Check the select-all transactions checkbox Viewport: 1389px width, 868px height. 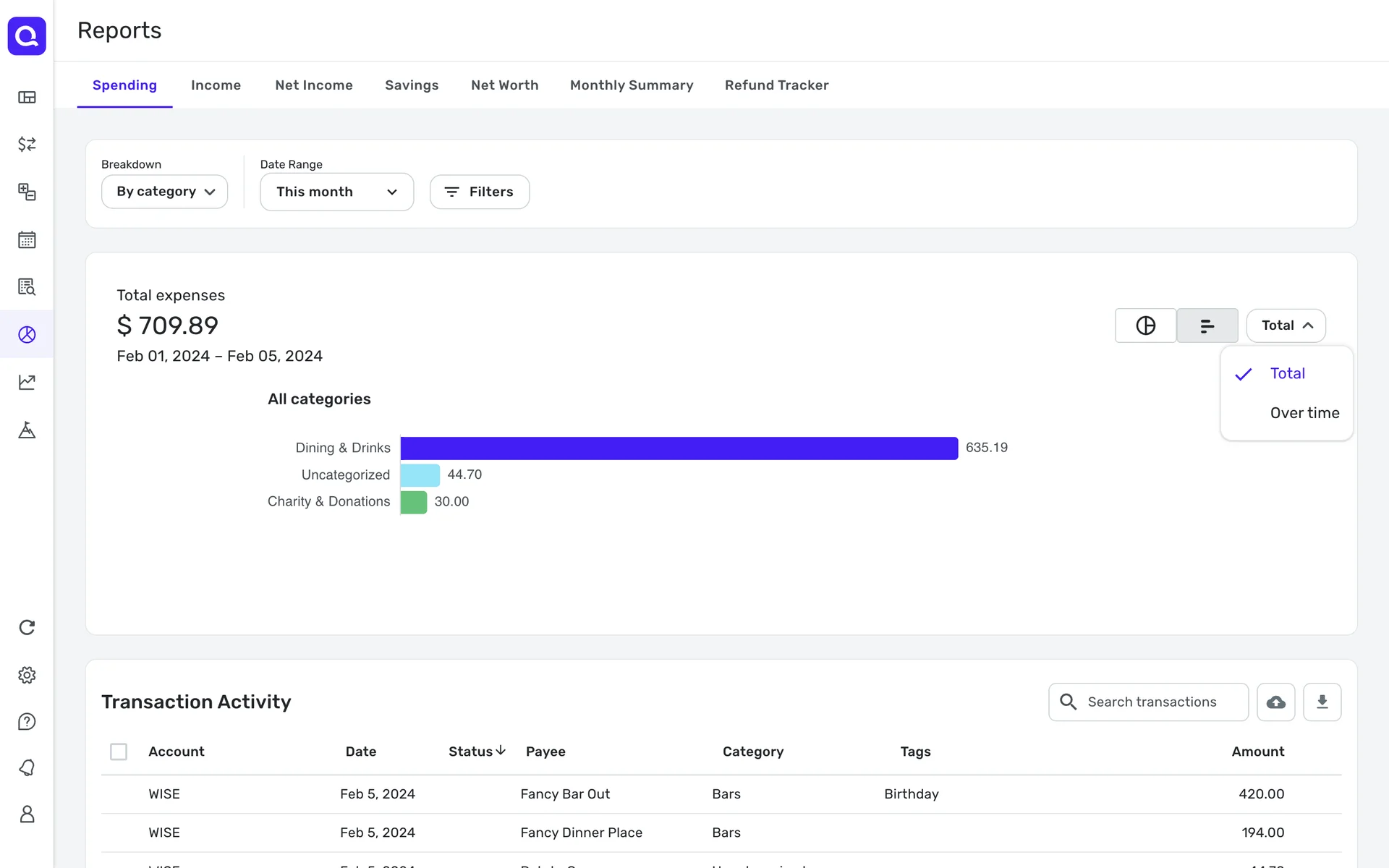click(x=119, y=752)
